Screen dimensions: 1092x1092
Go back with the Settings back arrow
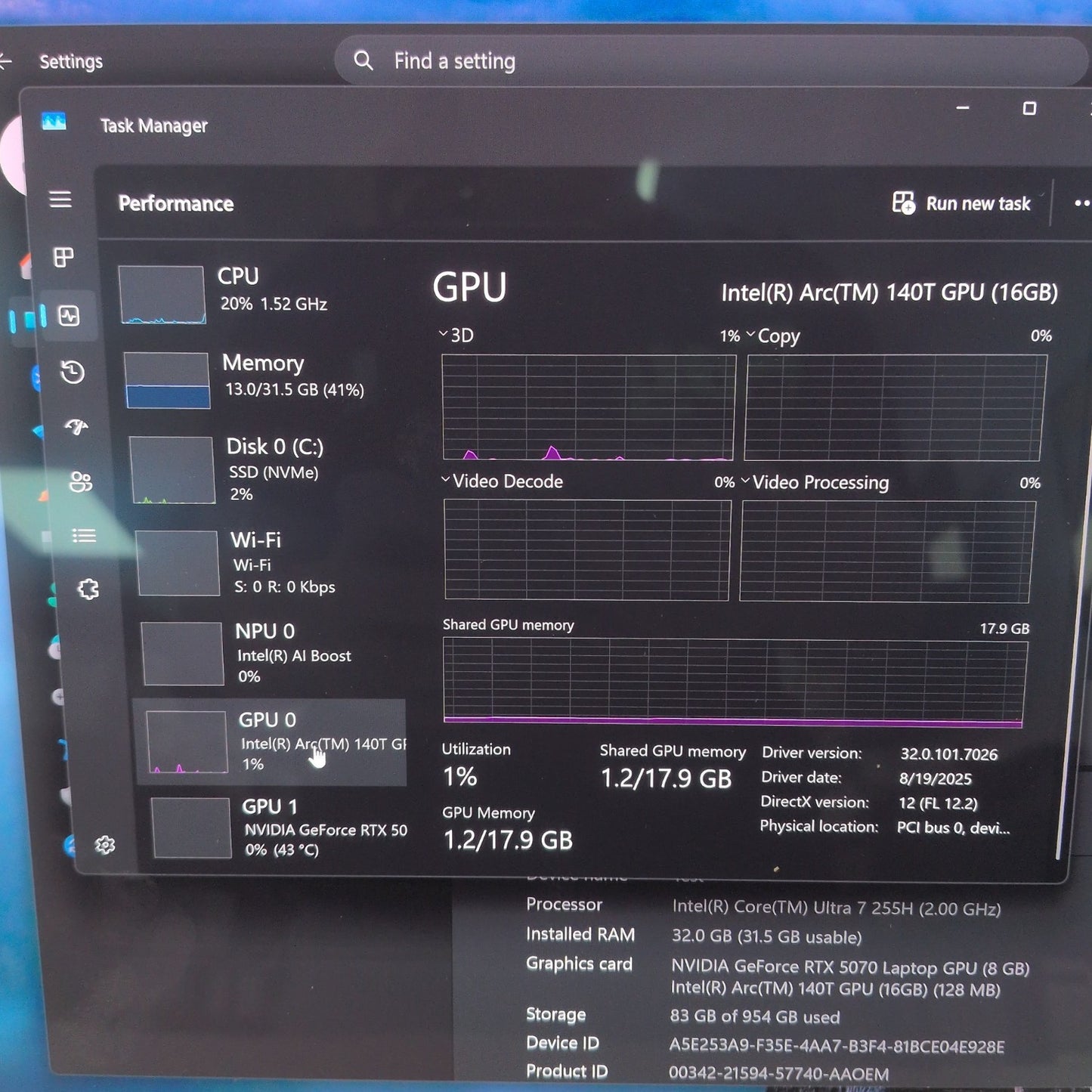point(6,60)
